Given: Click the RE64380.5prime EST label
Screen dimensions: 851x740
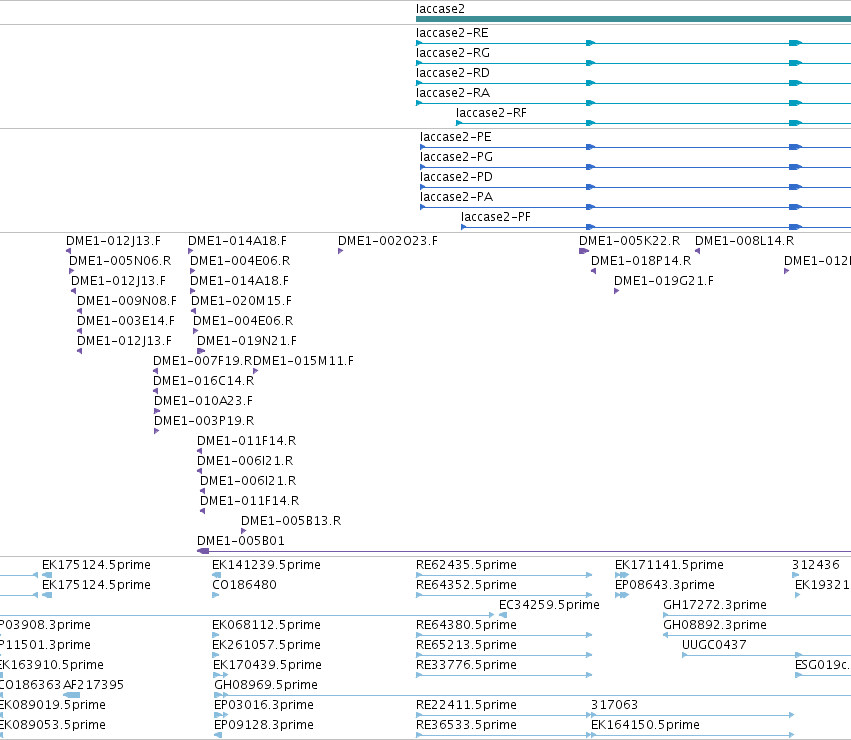Looking at the screenshot, I should tap(466, 625).
